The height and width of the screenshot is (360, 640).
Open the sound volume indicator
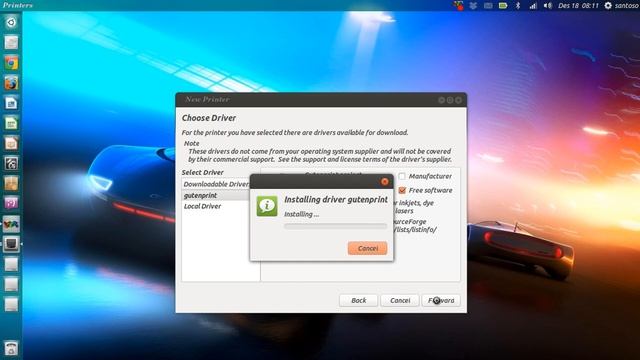548,6
